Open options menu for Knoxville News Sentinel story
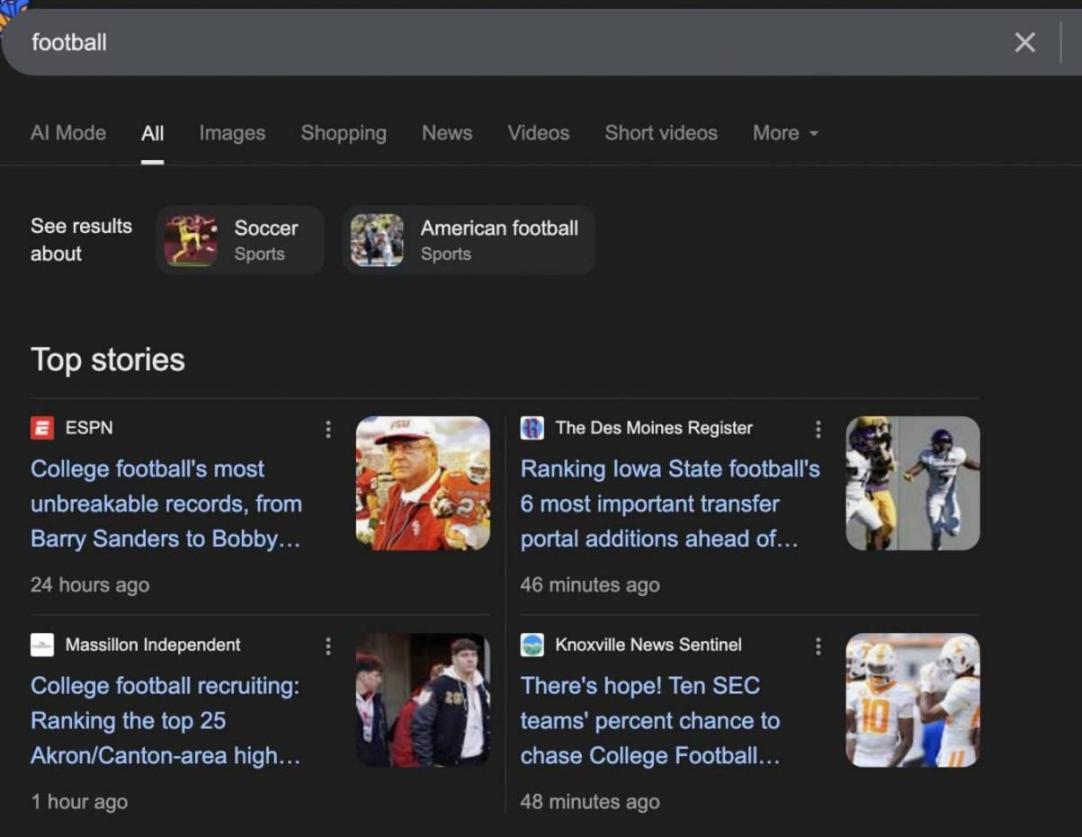Viewport: 1082px width, 837px height. click(x=818, y=646)
